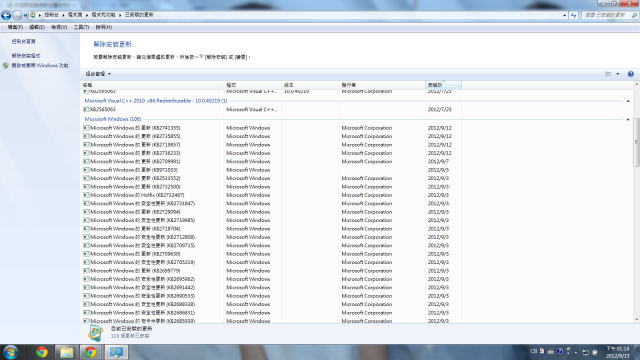Image resolution: width=640 pixels, height=360 pixels.
Task: Open the recent pages dropdown beside Forward
Action: coord(25,16)
